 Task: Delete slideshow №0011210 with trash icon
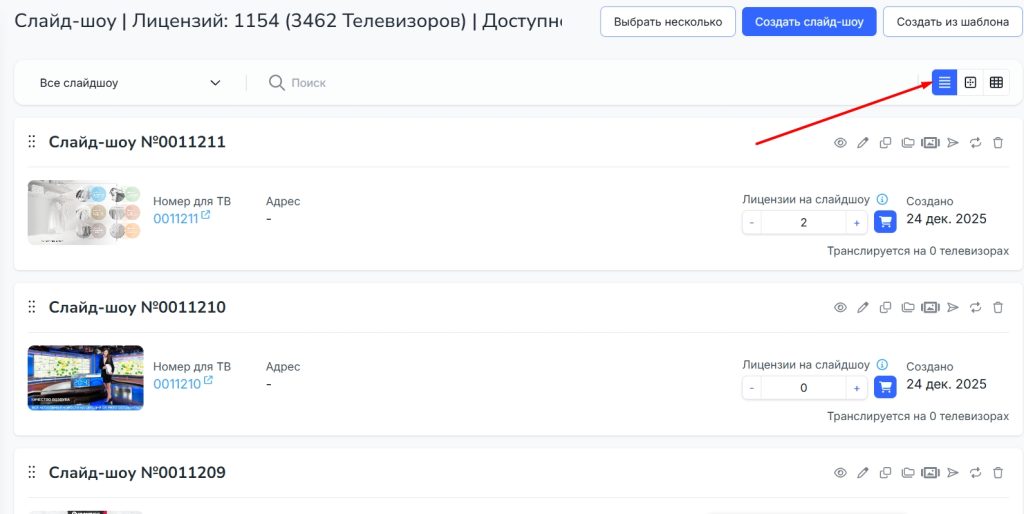coord(998,308)
